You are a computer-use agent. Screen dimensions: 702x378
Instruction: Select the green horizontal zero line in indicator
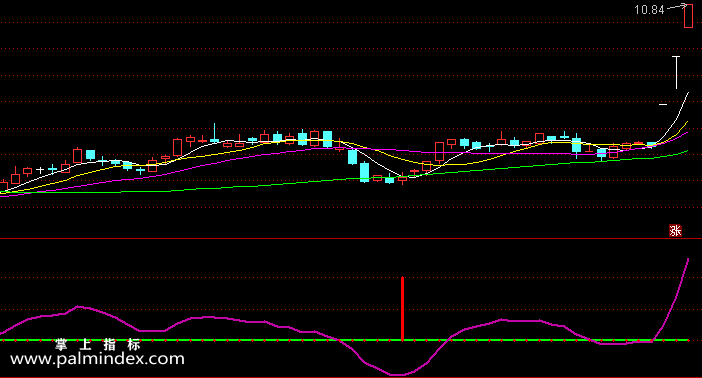(344, 340)
